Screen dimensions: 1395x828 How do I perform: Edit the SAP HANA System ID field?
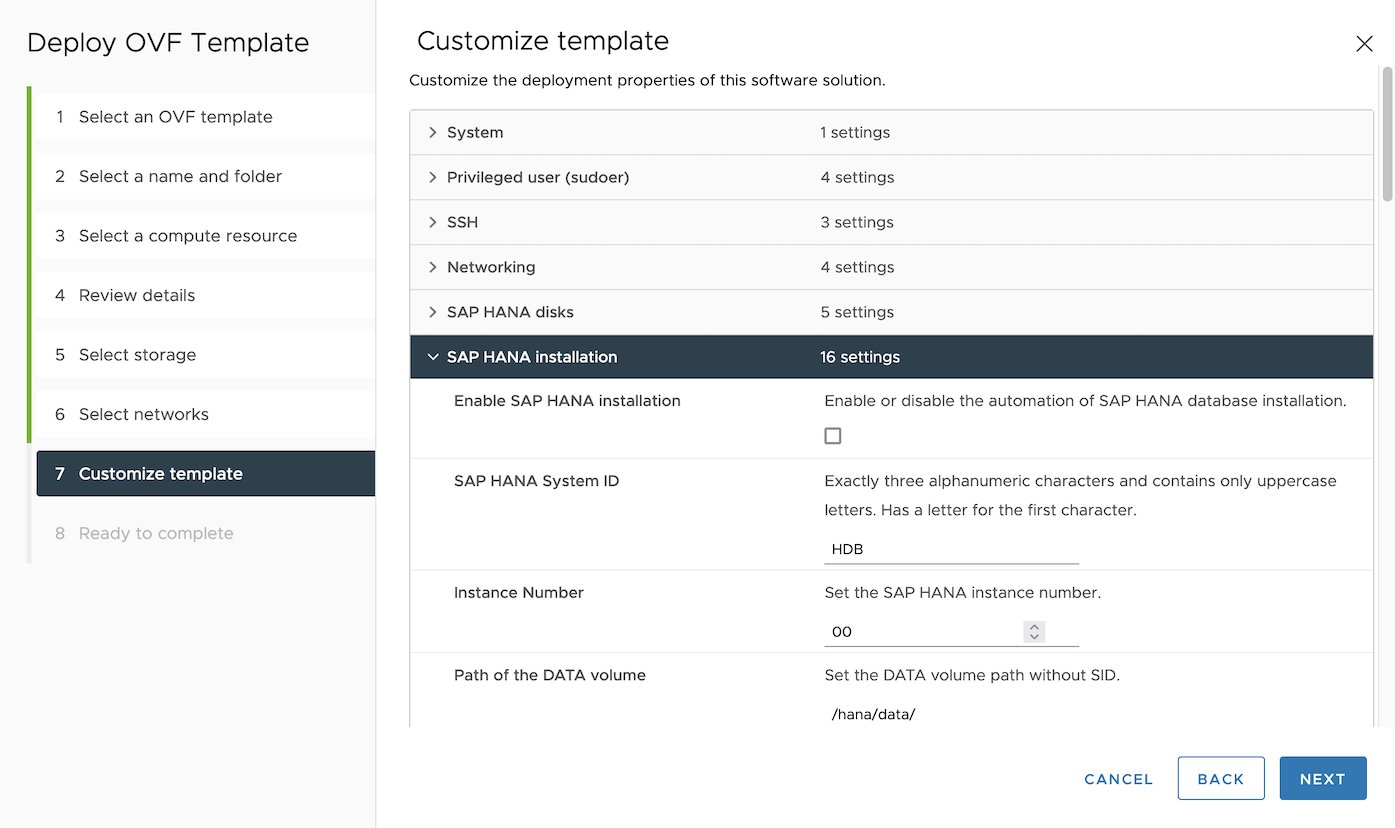tap(950, 548)
